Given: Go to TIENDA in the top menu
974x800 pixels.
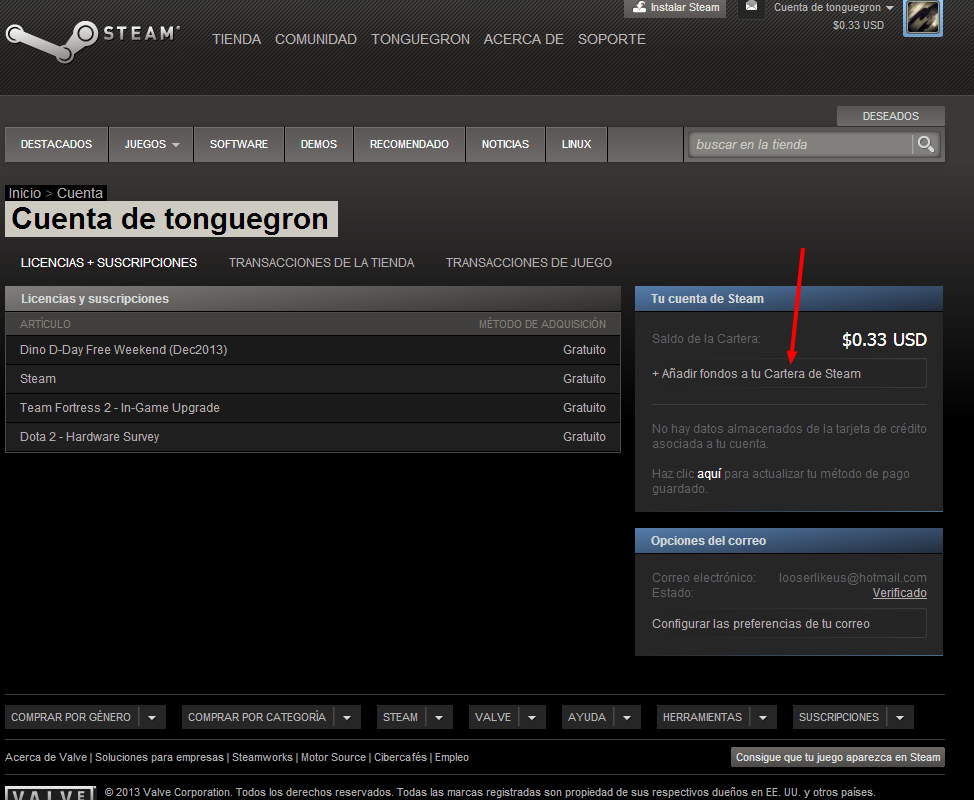Looking at the screenshot, I should tap(237, 39).
